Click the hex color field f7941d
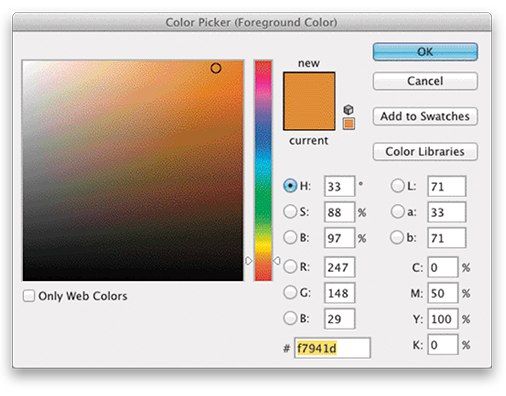The height and width of the screenshot is (396, 506). (332, 348)
